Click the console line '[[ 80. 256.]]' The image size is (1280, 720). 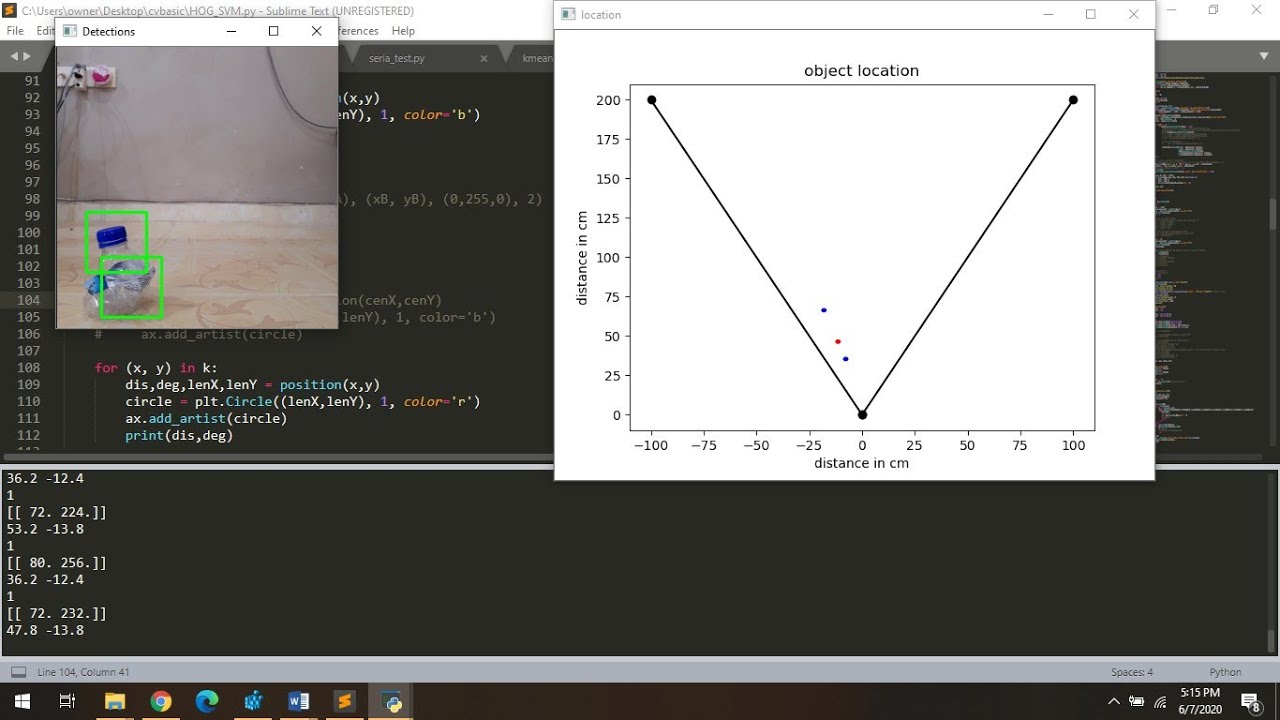56,563
